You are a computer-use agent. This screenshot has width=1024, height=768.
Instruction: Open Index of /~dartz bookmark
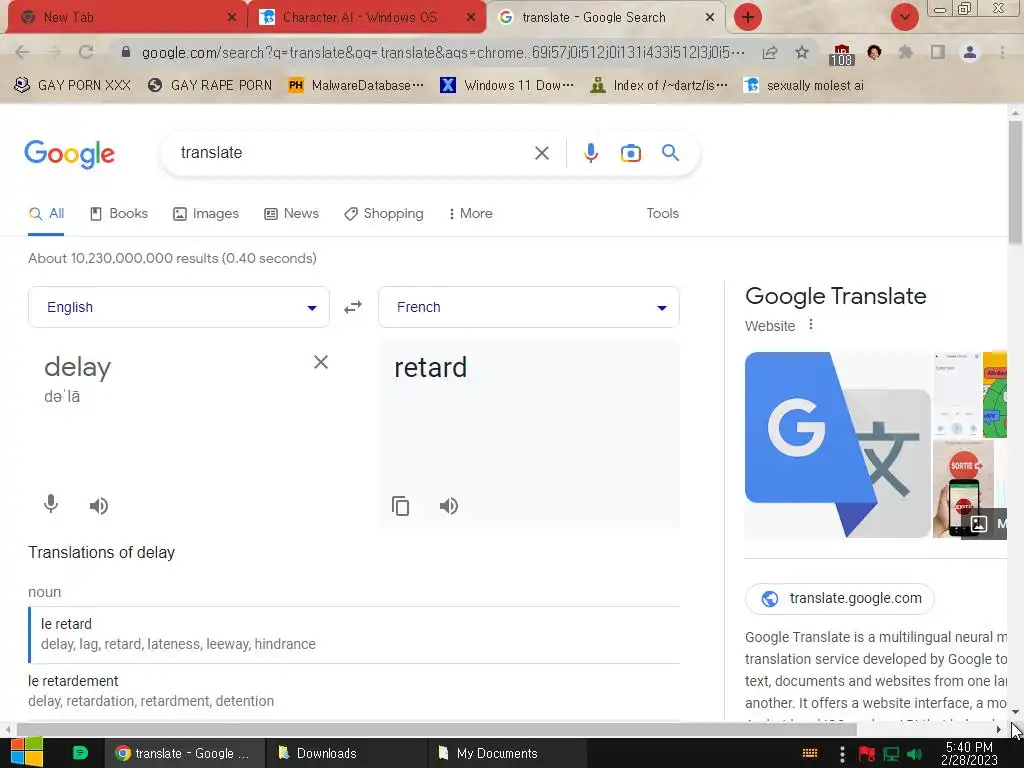tap(659, 86)
